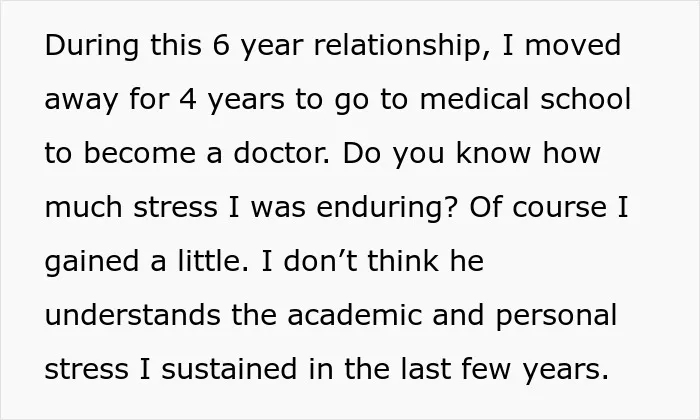This screenshot has height=420, width=700.
Task: Click the word "medical" in the text
Action: point(475,98)
